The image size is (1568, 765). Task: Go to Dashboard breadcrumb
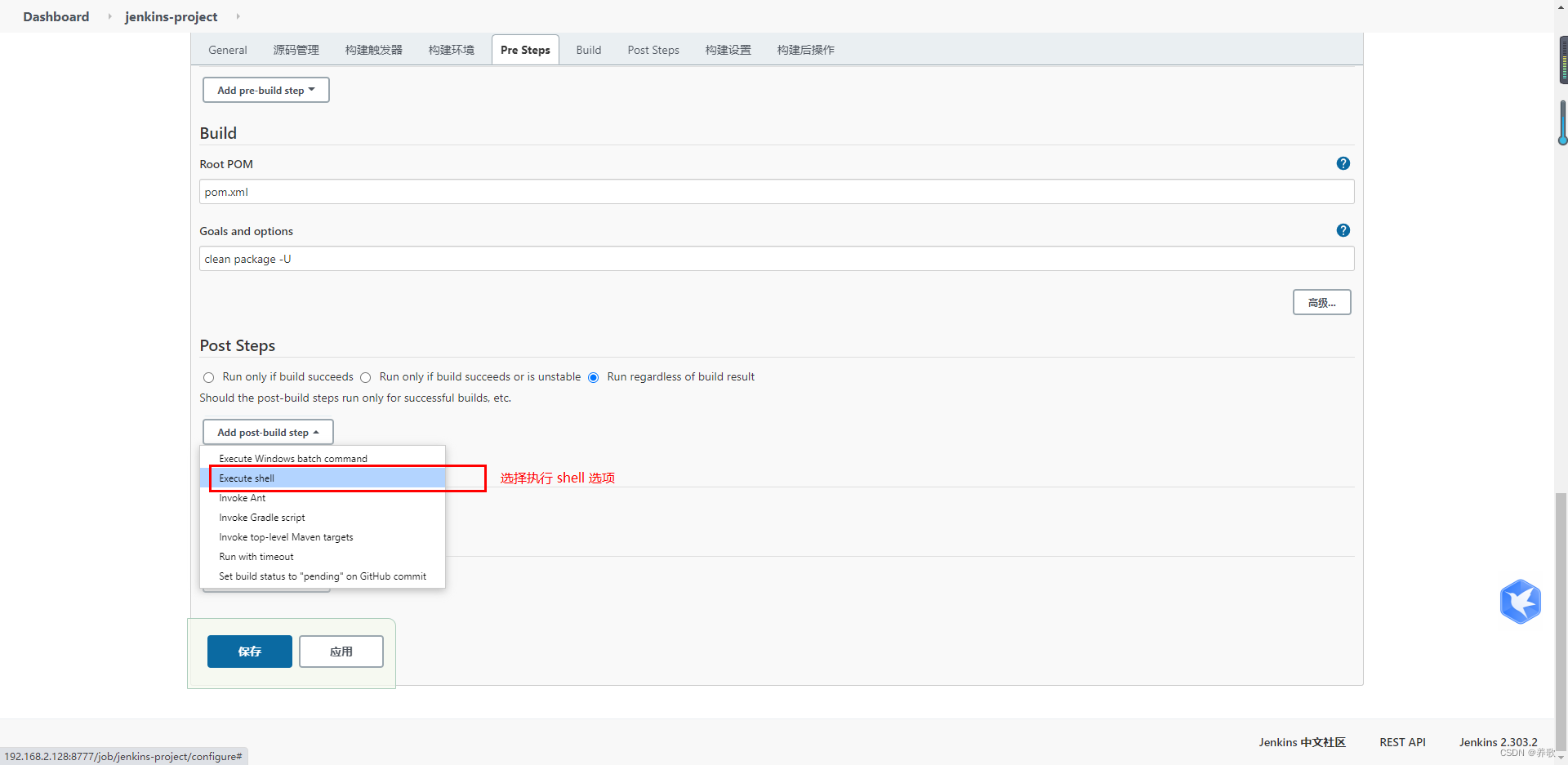[x=56, y=16]
